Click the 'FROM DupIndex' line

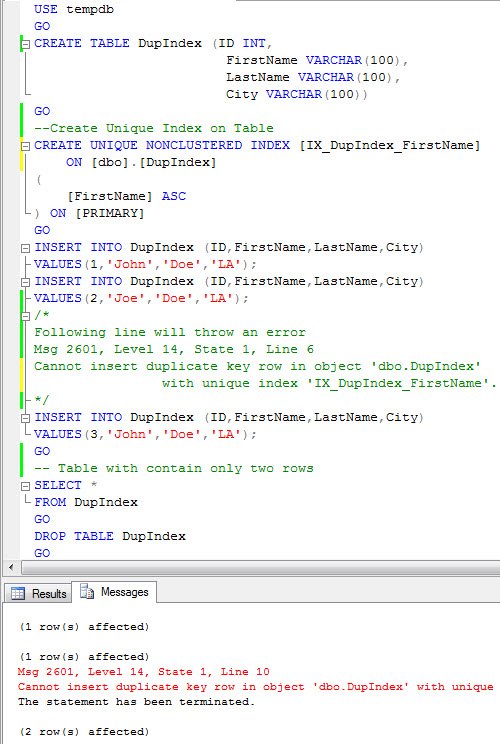pos(86,502)
